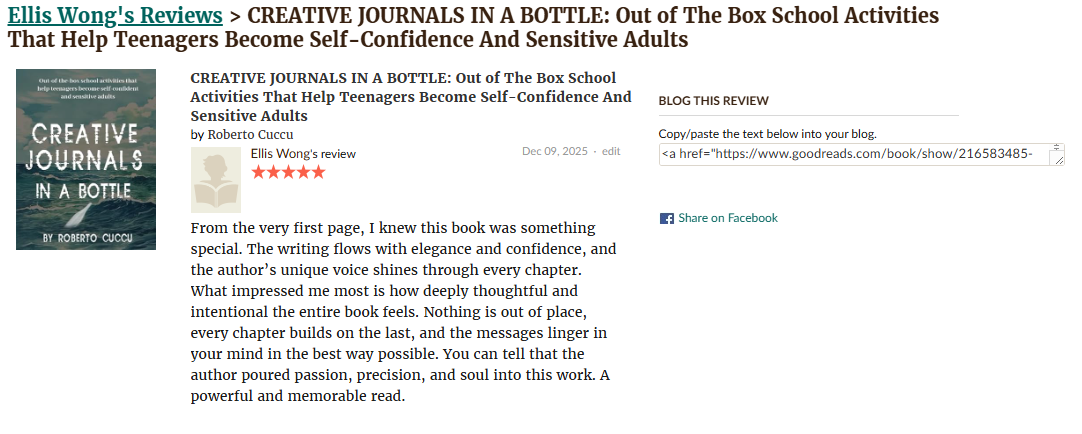Viewport: 1082px width, 434px height.
Task: Click the second star of the rating
Action: tap(273, 172)
